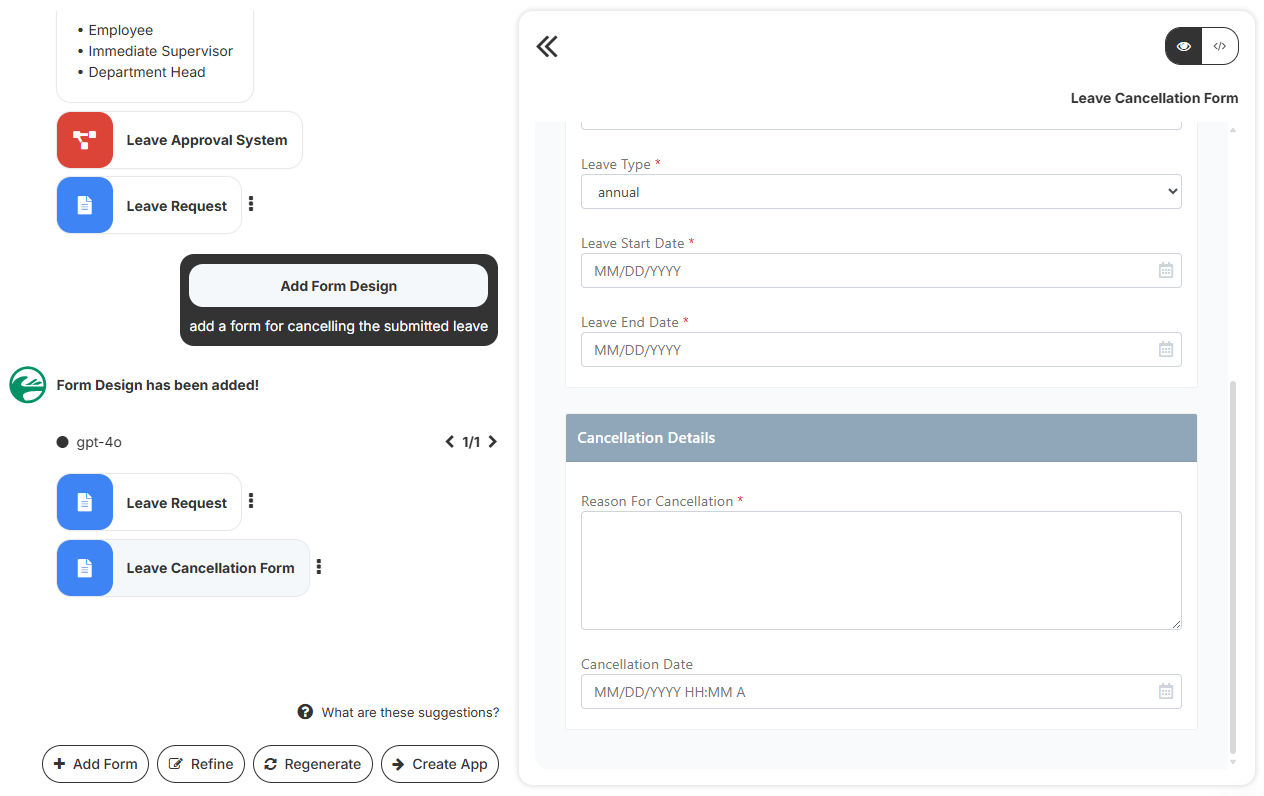Click the Create App button

pyautogui.click(x=439, y=764)
